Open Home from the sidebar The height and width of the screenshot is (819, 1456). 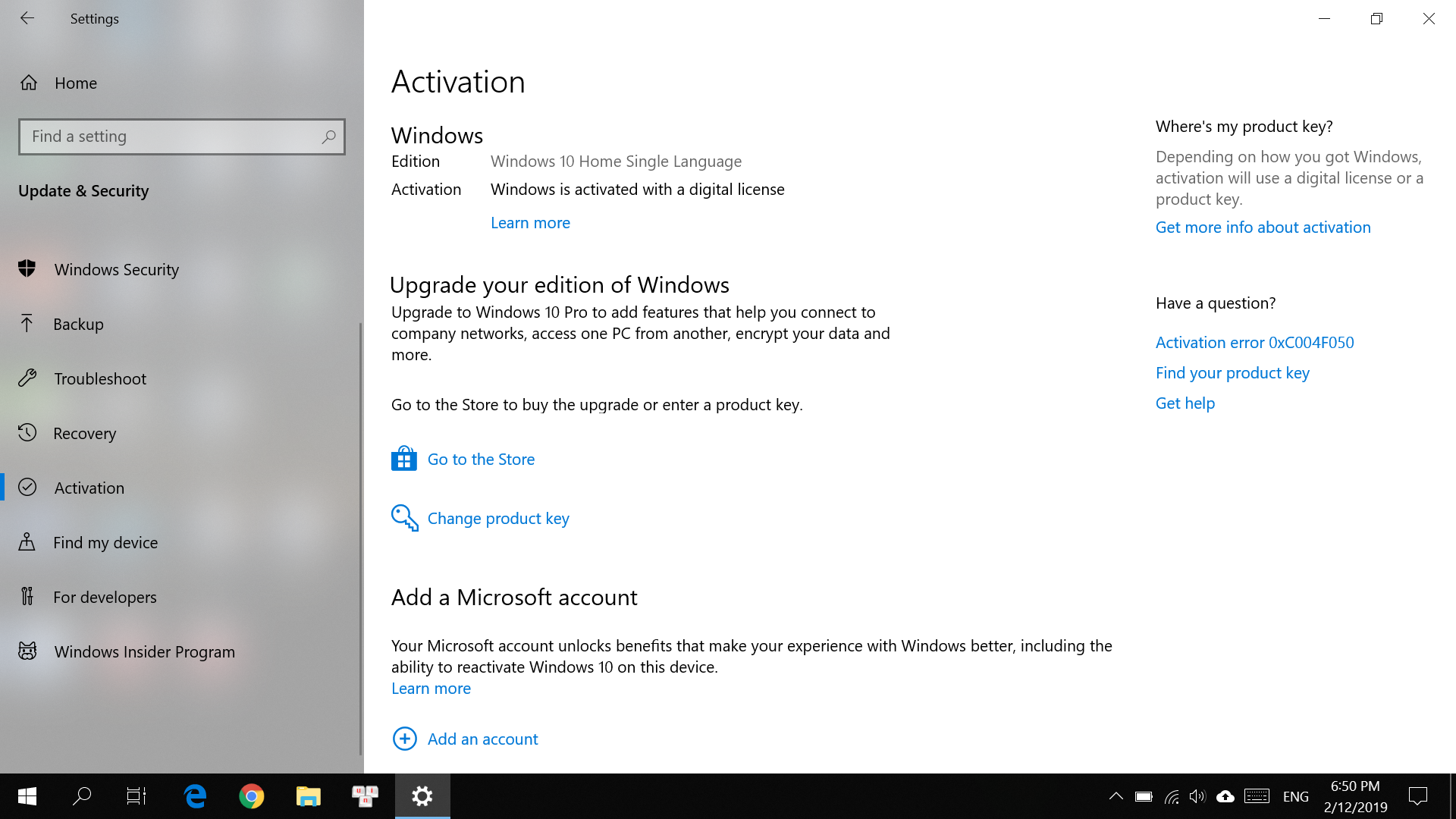tap(75, 83)
